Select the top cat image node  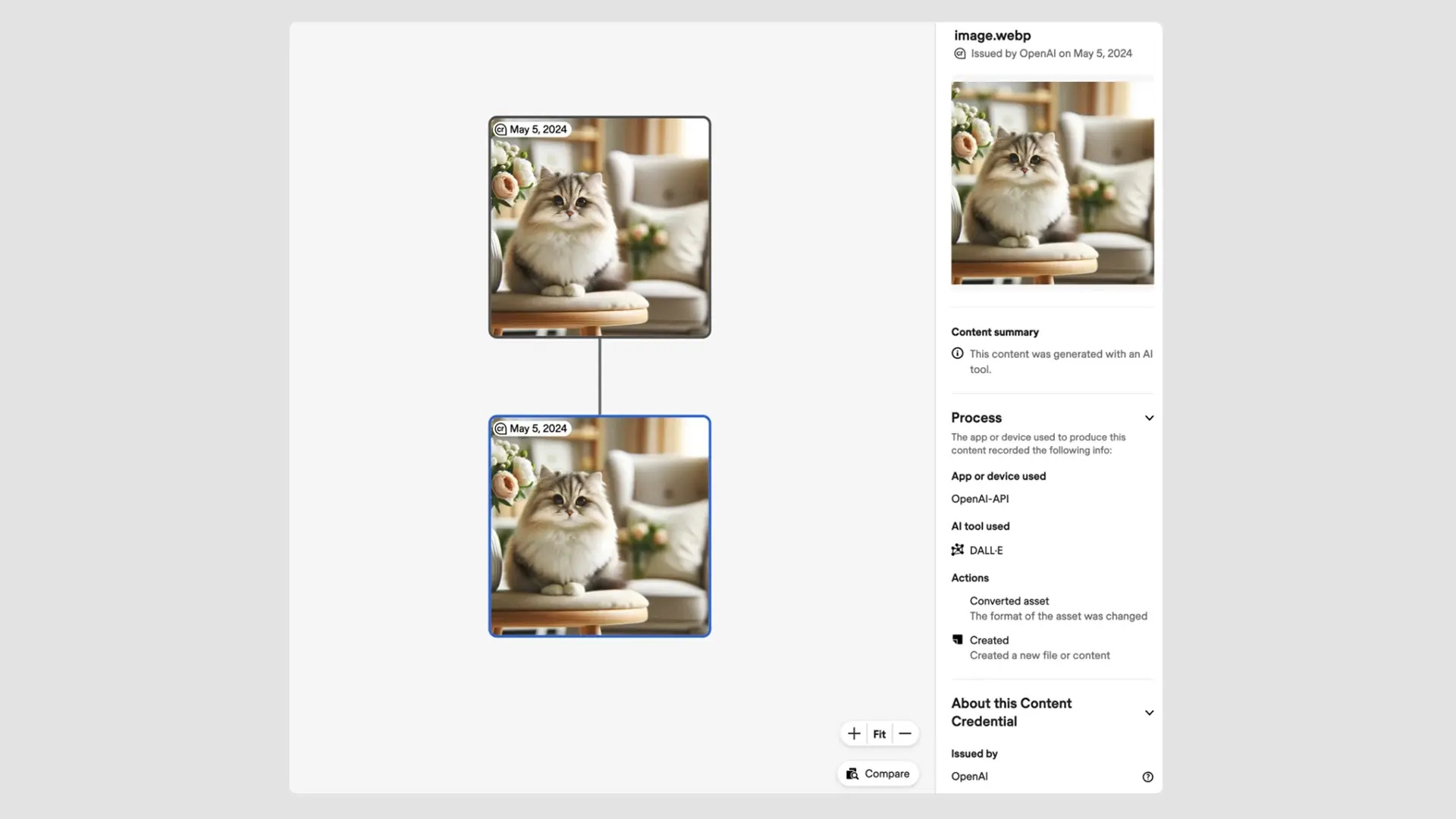coord(600,227)
